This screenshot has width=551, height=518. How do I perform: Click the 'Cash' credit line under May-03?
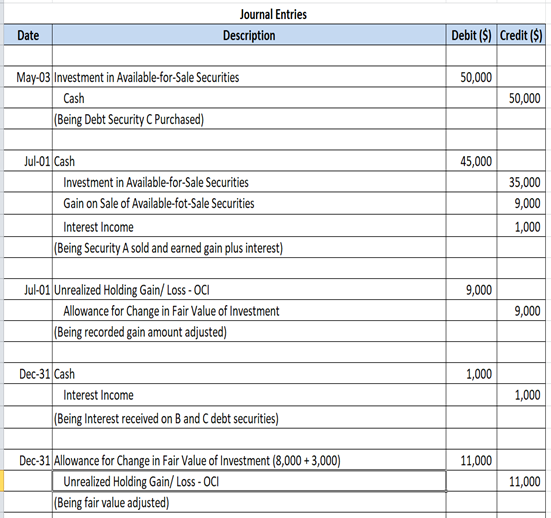[249, 98]
